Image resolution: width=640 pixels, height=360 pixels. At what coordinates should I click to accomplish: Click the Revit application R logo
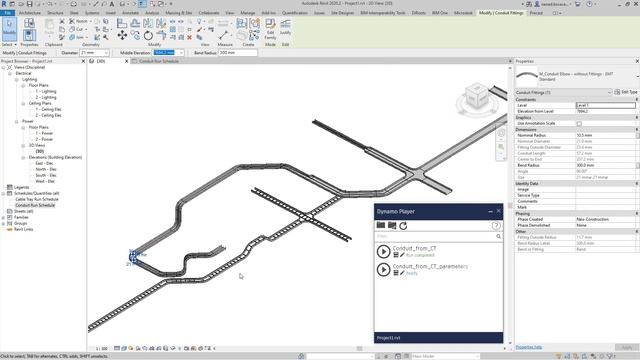pyautogui.click(x=4, y=4)
